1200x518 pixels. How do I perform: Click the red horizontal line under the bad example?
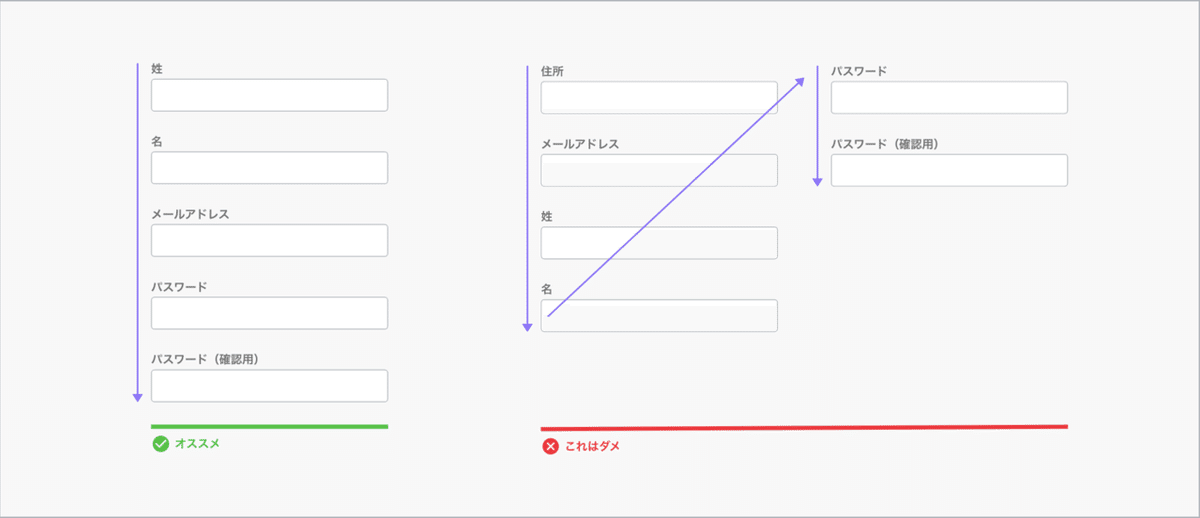coord(804,427)
